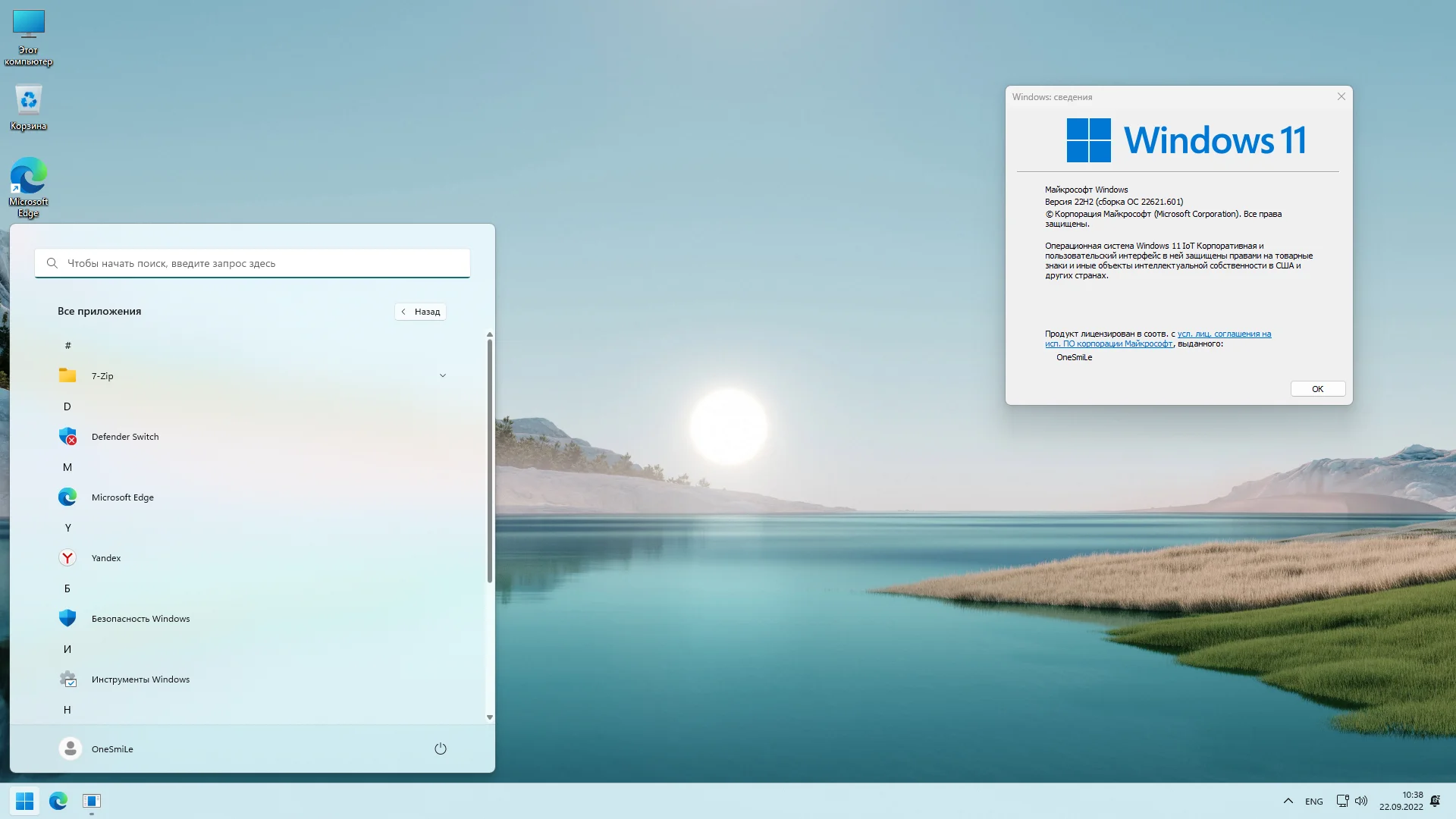Image resolution: width=1456 pixels, height=819 pixels.
Task: Click letter heading Б in apps list
Action: tap(67, 588)
